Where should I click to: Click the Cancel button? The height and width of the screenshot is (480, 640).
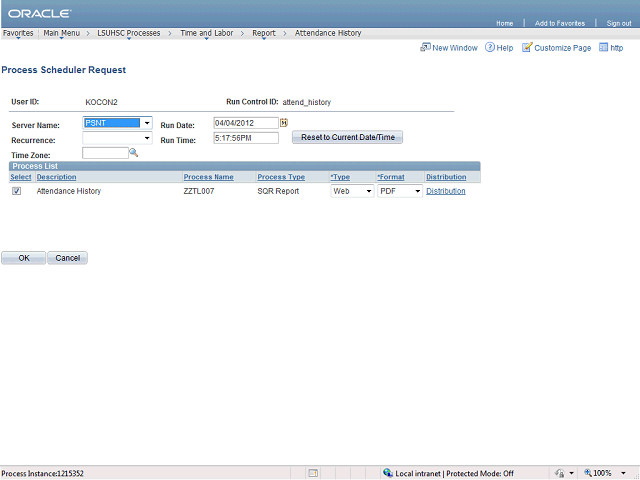coord(67,258)
